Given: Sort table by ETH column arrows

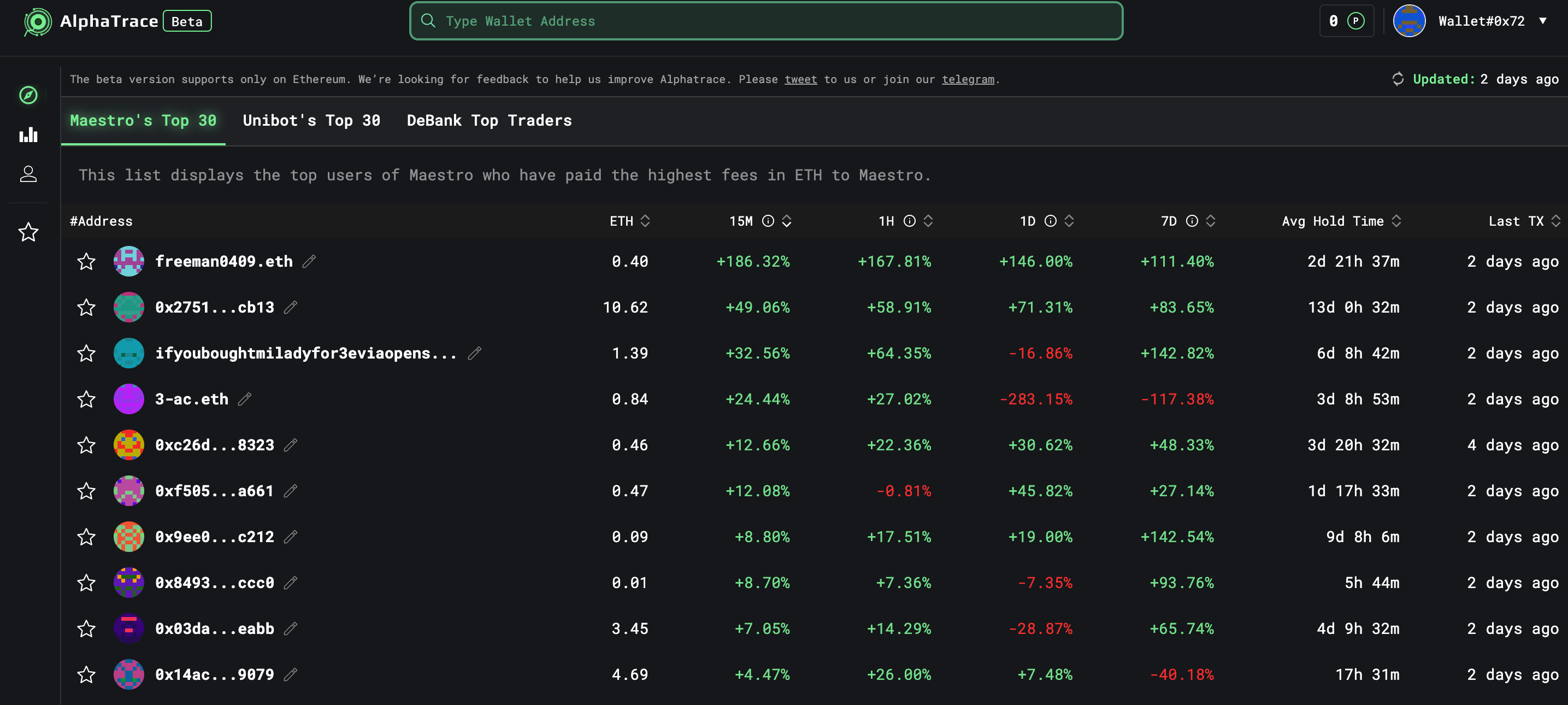Looking at the screenshot, I should coord(645,221).
